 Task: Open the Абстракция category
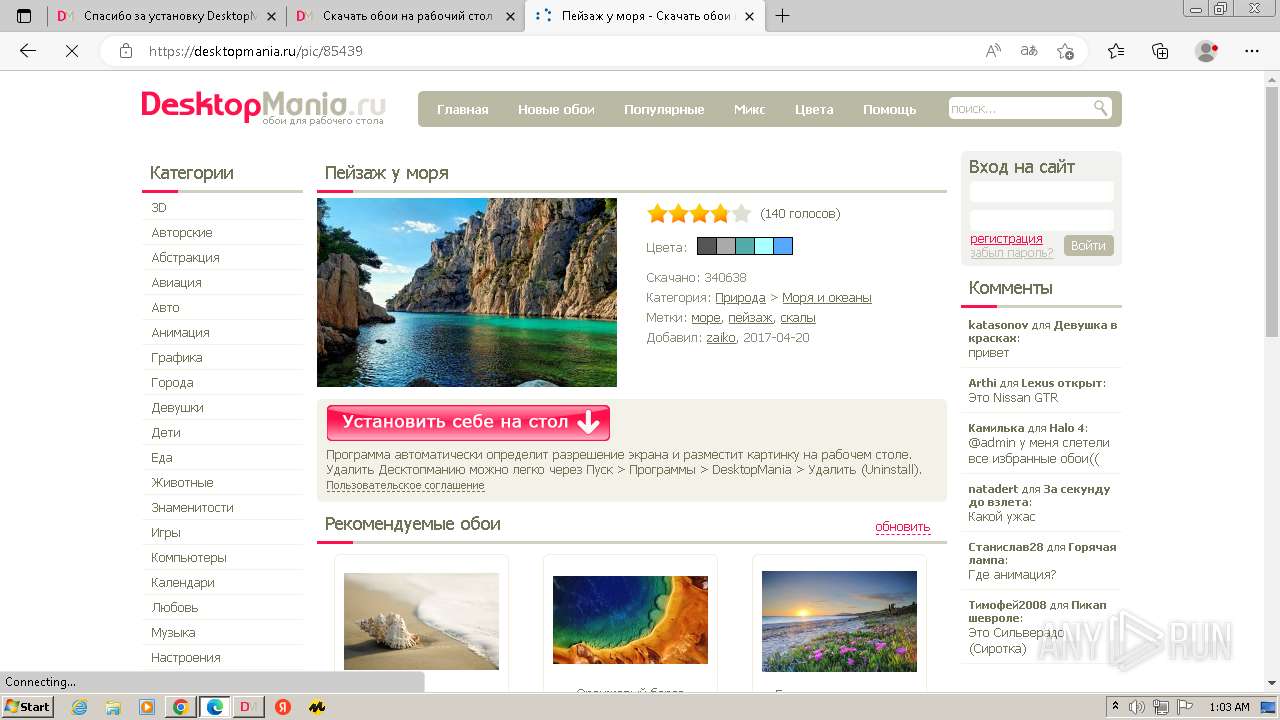[x=185, y=258]
